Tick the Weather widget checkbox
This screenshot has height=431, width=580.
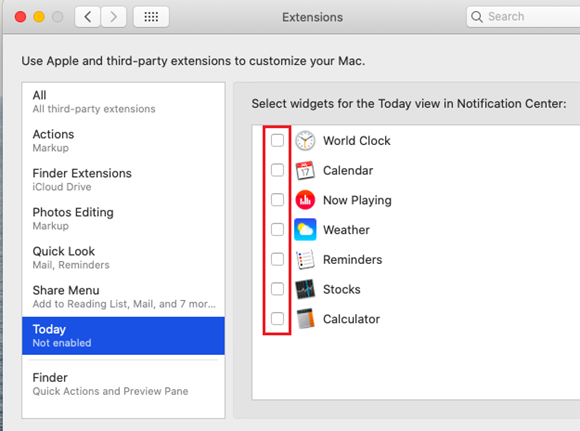click(x=277, y=230)
